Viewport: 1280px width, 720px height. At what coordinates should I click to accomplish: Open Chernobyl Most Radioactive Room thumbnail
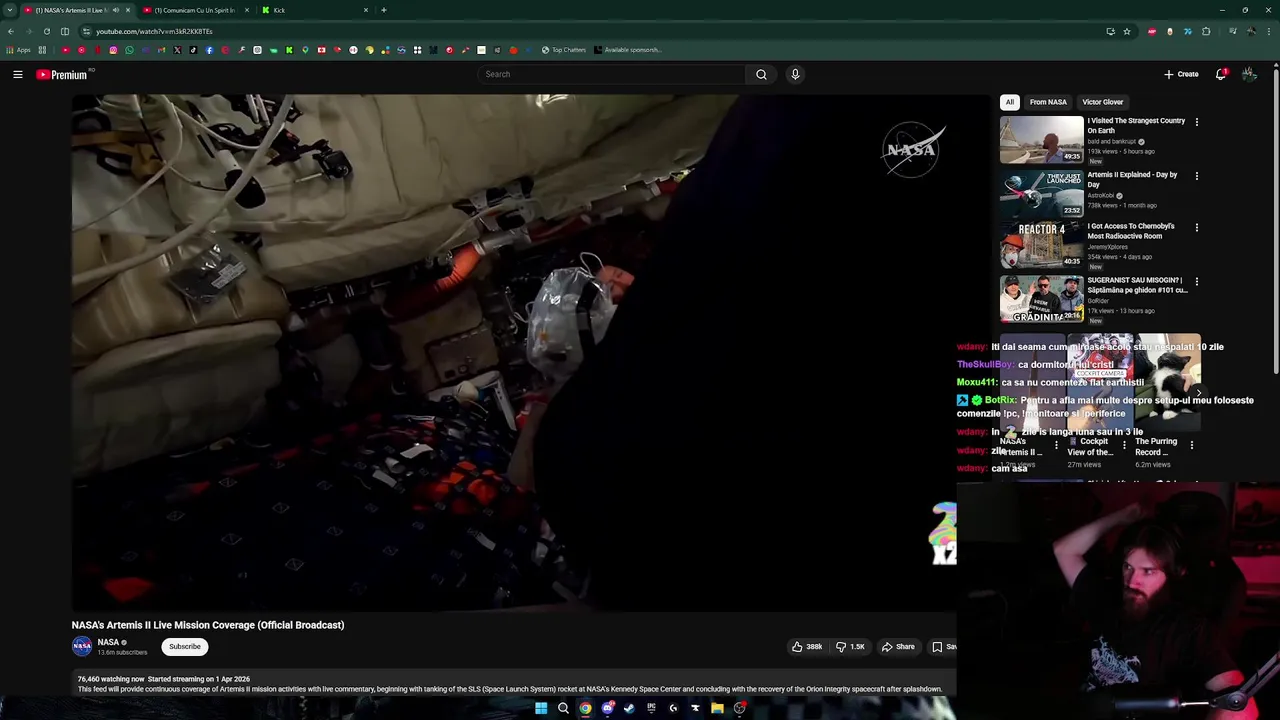(x=1041, y=245)
